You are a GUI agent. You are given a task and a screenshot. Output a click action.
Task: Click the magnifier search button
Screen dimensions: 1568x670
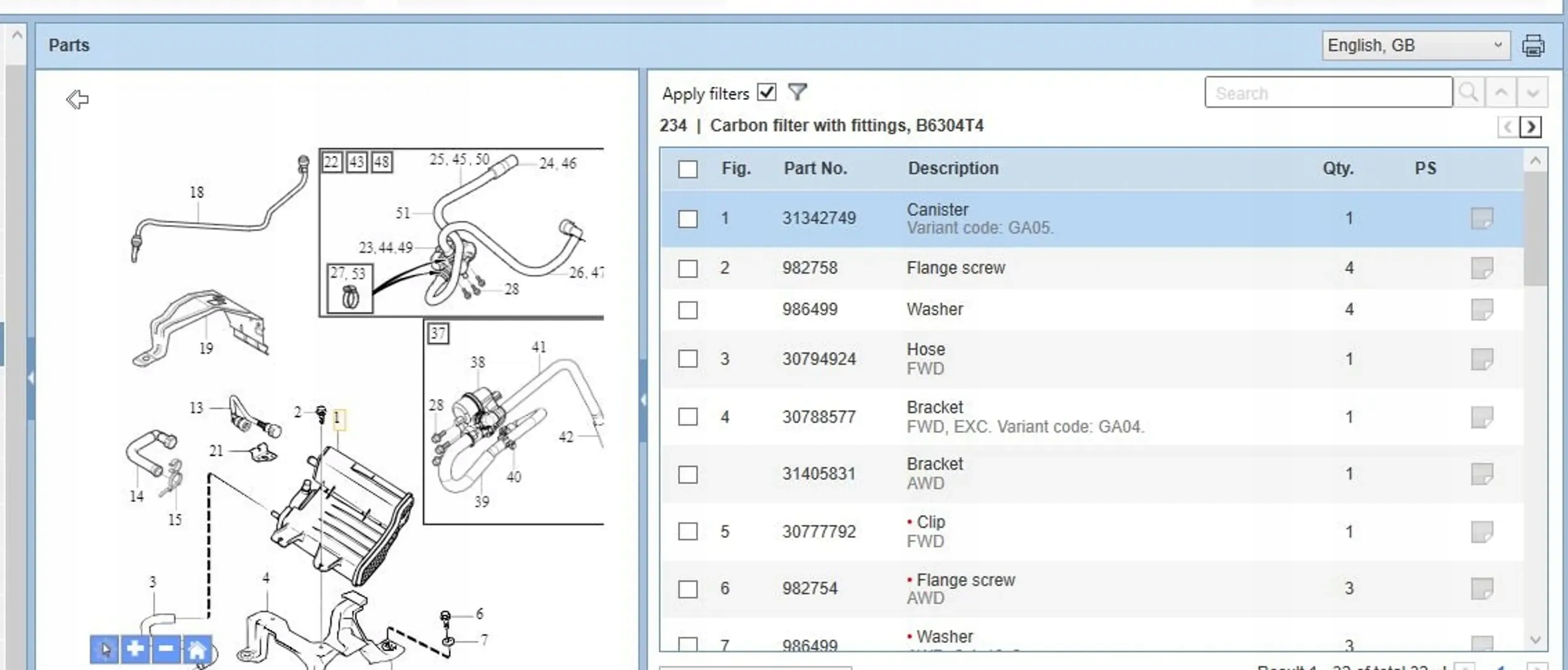(1469, 93)
